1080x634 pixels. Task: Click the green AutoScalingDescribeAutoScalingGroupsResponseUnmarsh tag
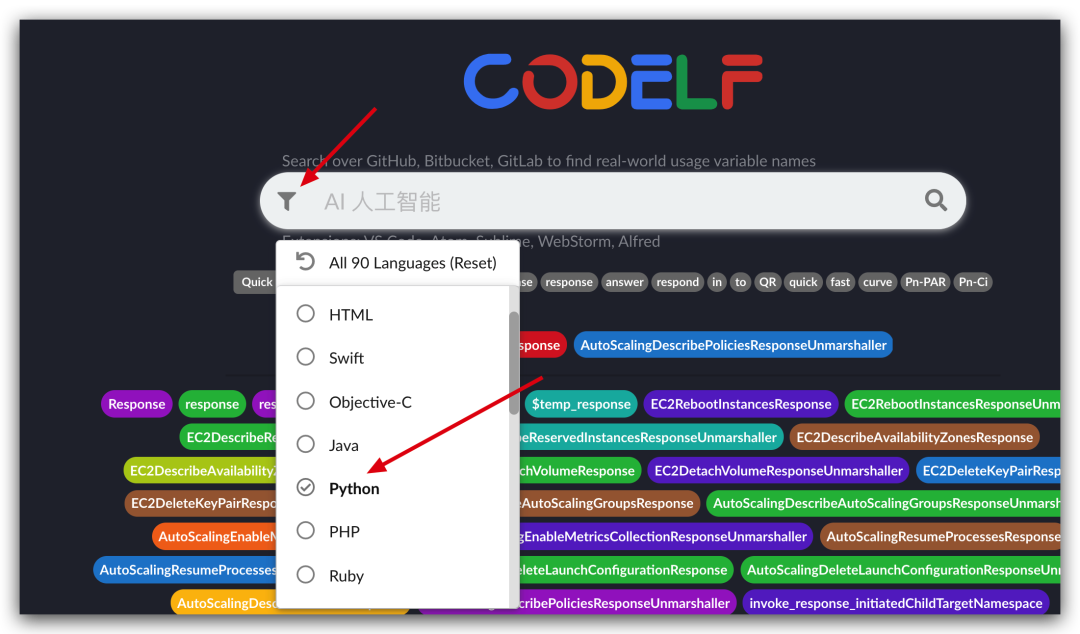[x=884, y=503]
